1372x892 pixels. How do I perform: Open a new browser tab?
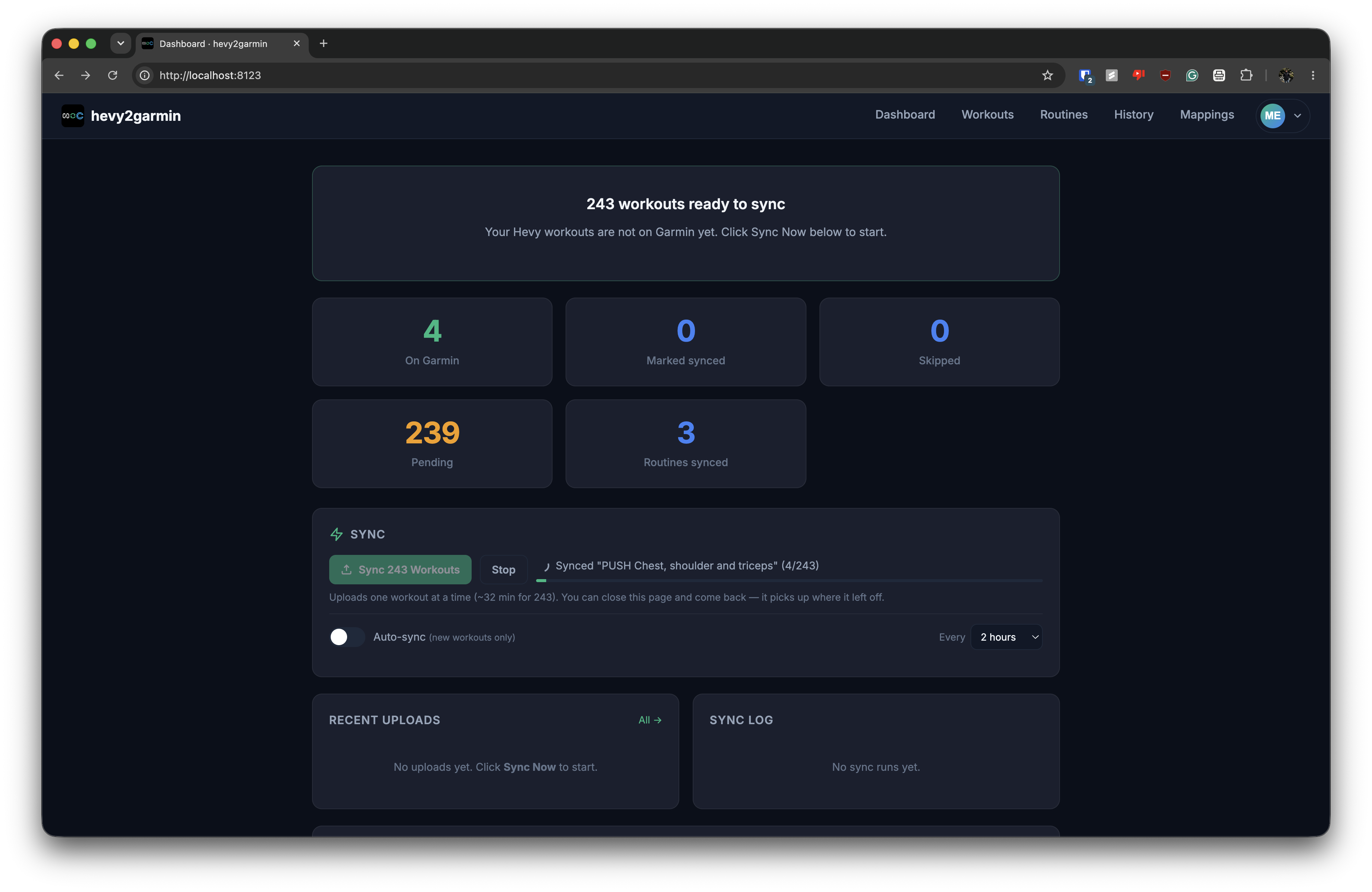[323, 43]
